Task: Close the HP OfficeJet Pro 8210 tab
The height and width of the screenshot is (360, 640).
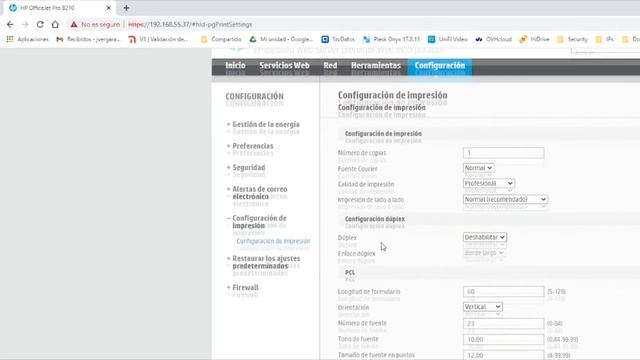Action: pos(109,8)
